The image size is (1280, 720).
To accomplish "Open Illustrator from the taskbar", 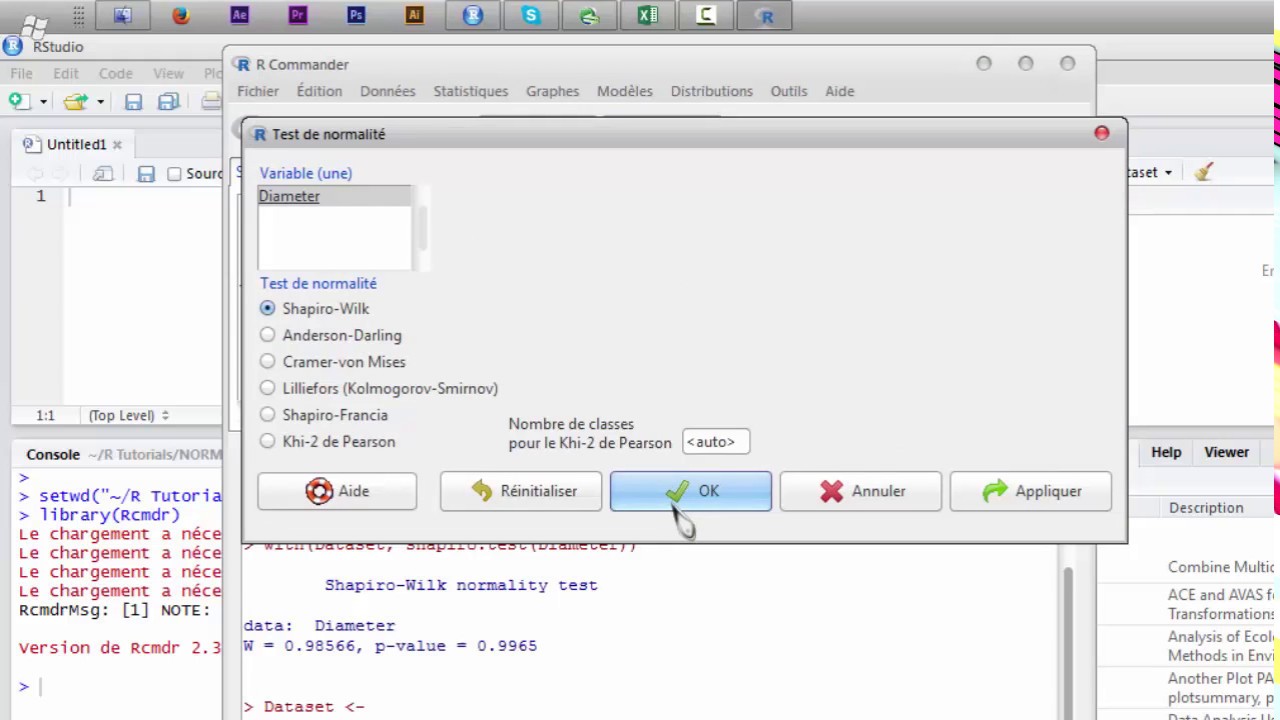I will [x=414, y=15].
